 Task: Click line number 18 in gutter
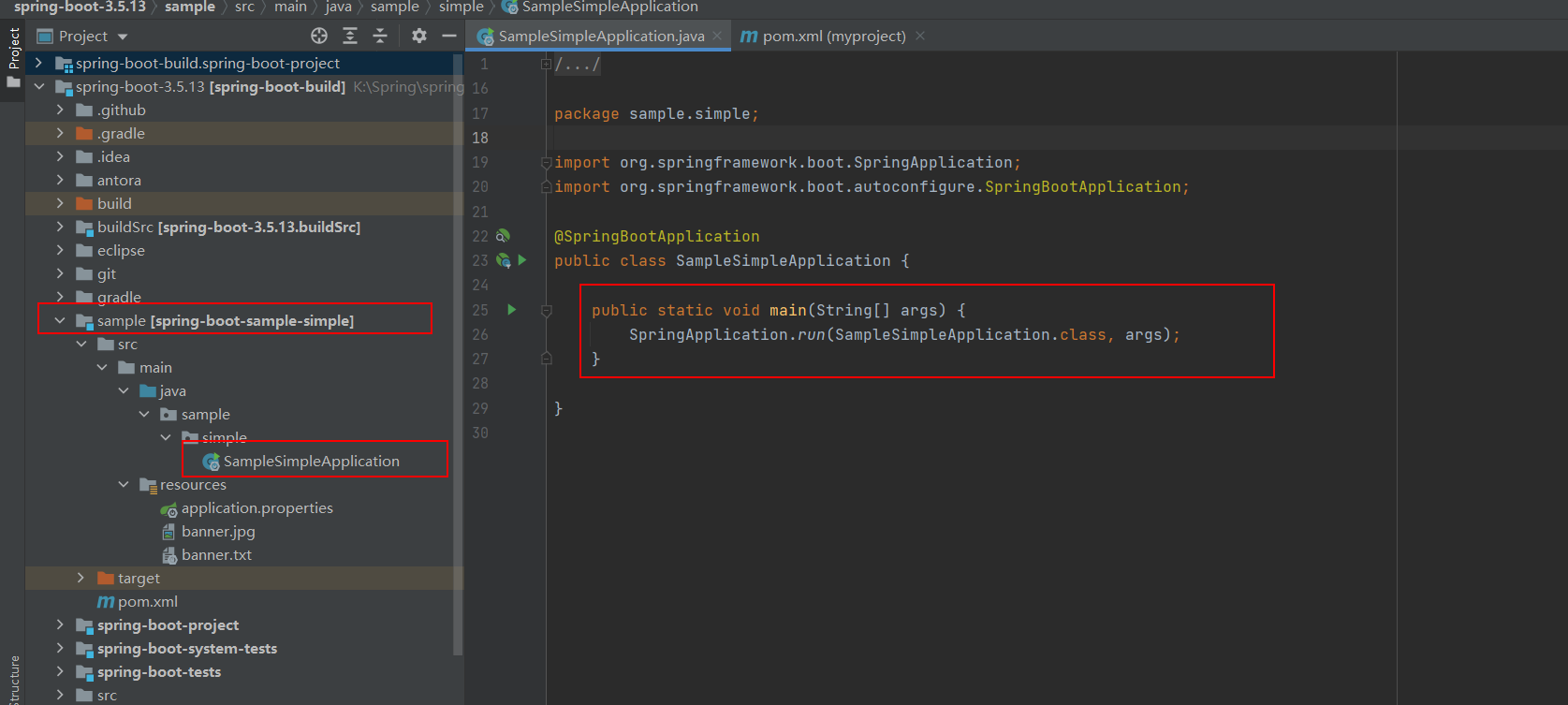[x=480, y=138]
